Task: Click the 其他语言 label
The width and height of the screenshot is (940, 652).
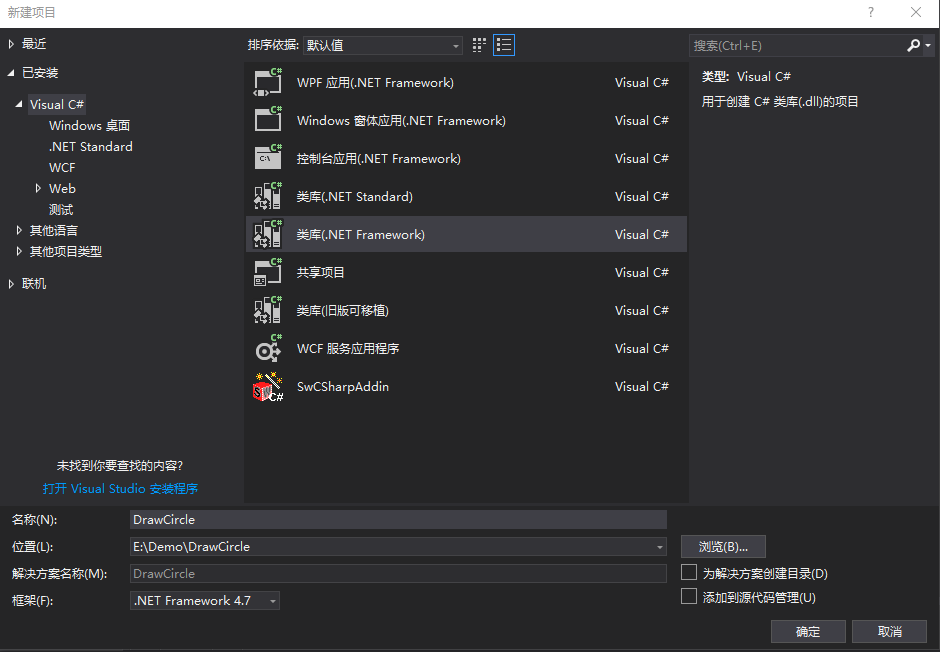Action: click(x=54, y=230)
